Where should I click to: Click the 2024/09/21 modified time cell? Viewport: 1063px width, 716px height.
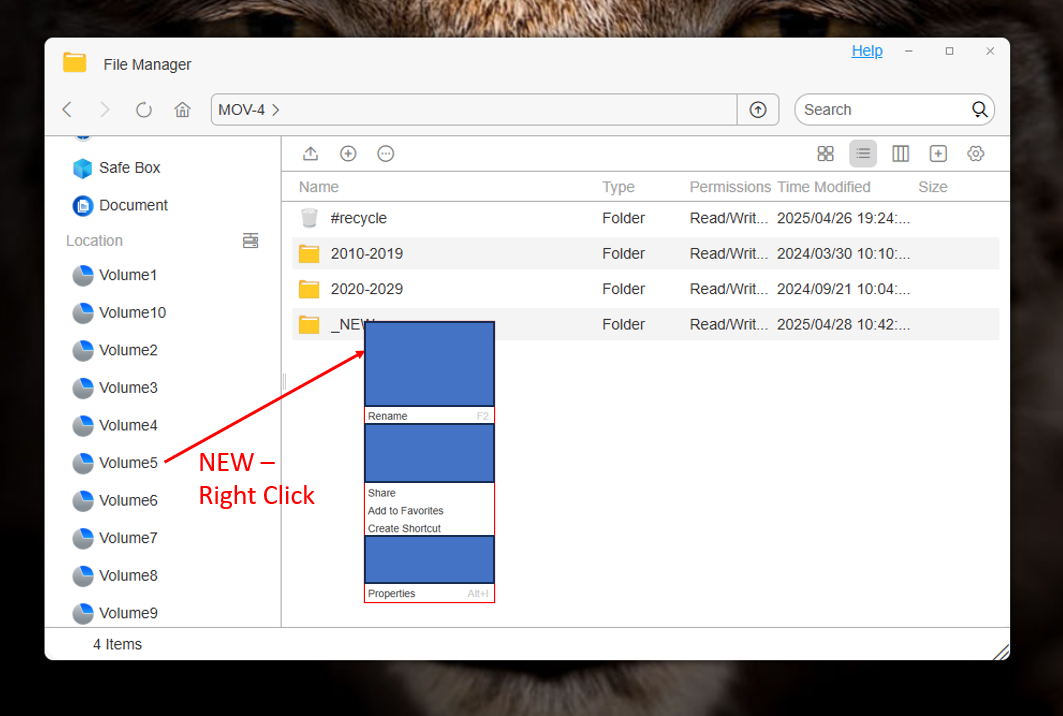click(x=843, y=289)
